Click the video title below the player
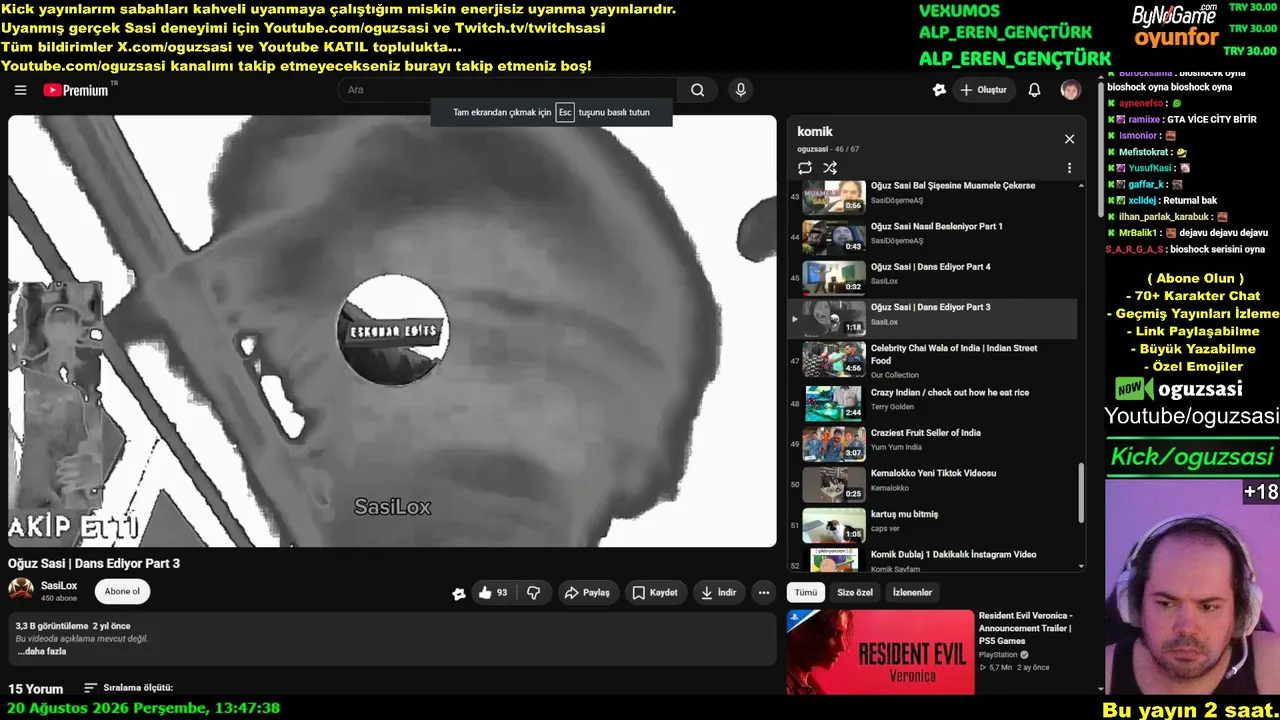Viewport: 1280px width, 720px height. (94, 563)
